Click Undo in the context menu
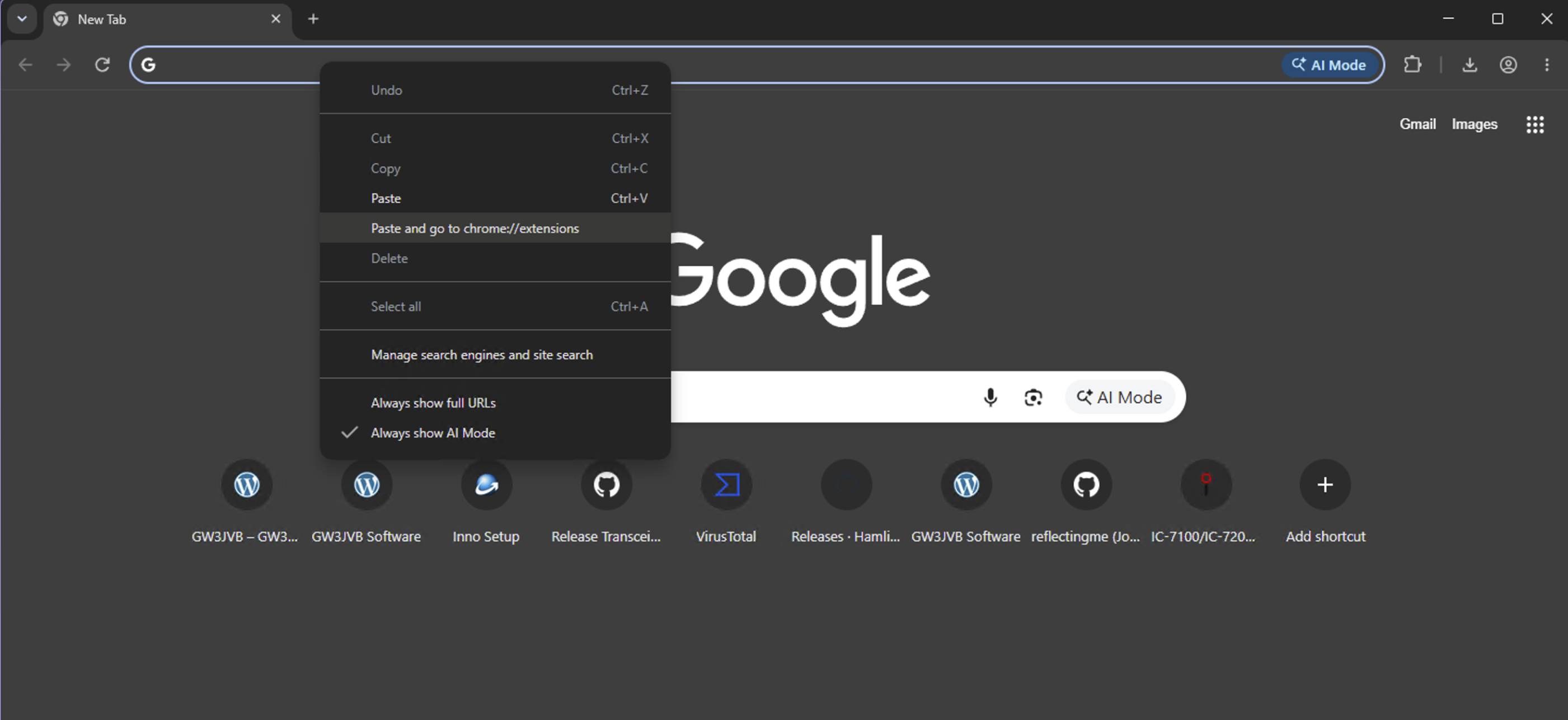1568x720 pixels. coord(495,90)
